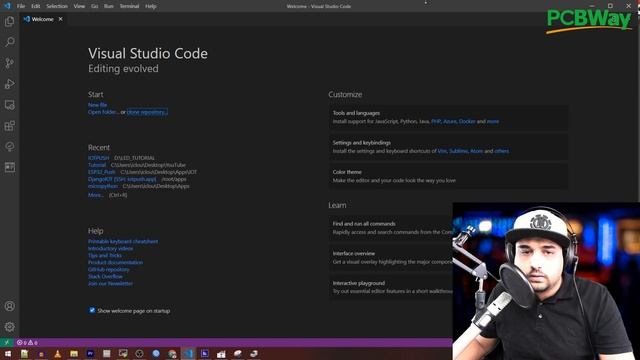Click the Atom keybindings link
This screenshot has height=360, width=640.
coord(476,151)
